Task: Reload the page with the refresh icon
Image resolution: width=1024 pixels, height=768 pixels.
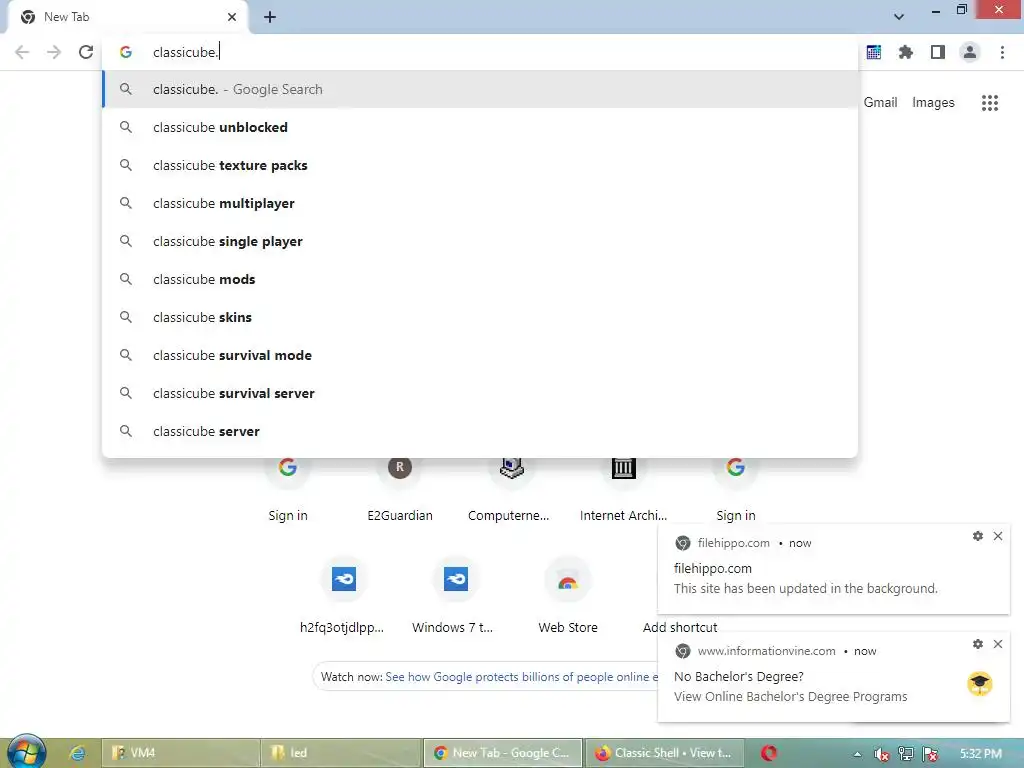Action: point(86,52)
